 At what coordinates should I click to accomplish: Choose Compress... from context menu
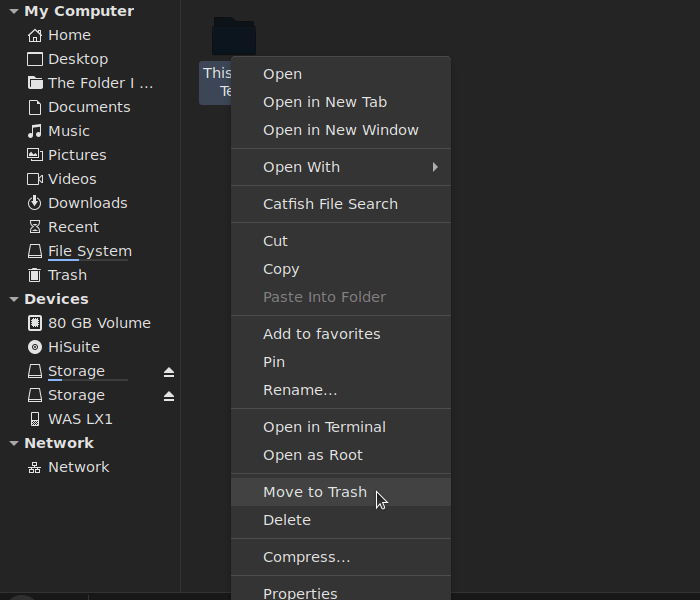point(306,557)
